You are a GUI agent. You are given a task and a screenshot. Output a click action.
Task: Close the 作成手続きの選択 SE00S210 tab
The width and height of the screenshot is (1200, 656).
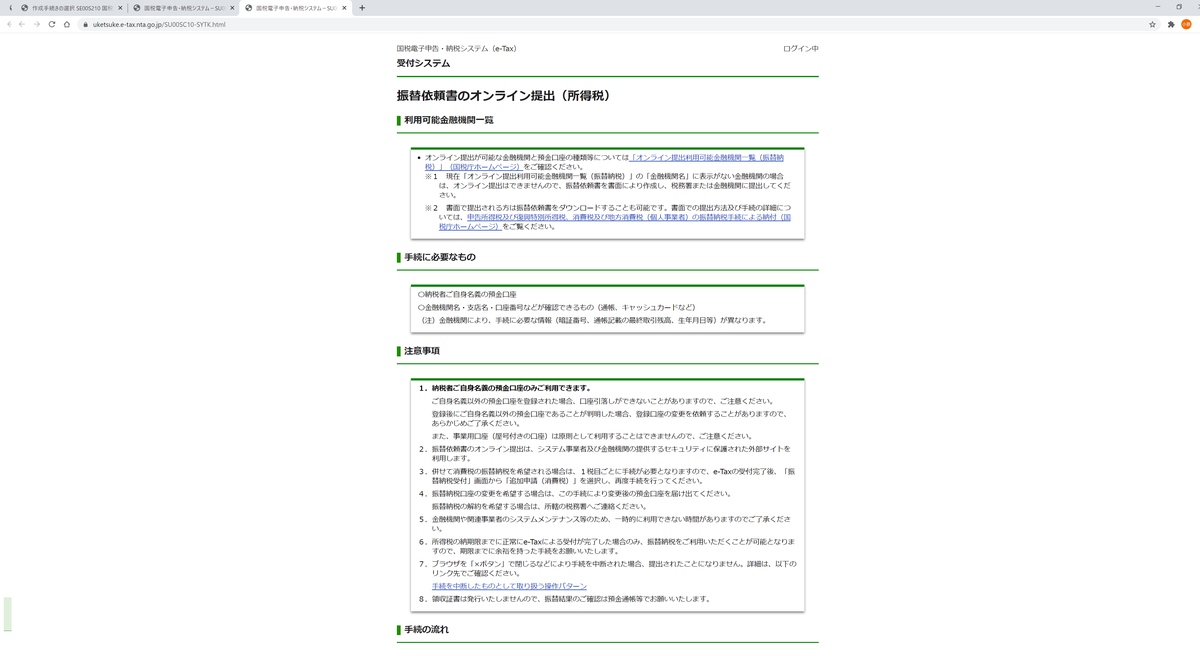tap(121, 8)
